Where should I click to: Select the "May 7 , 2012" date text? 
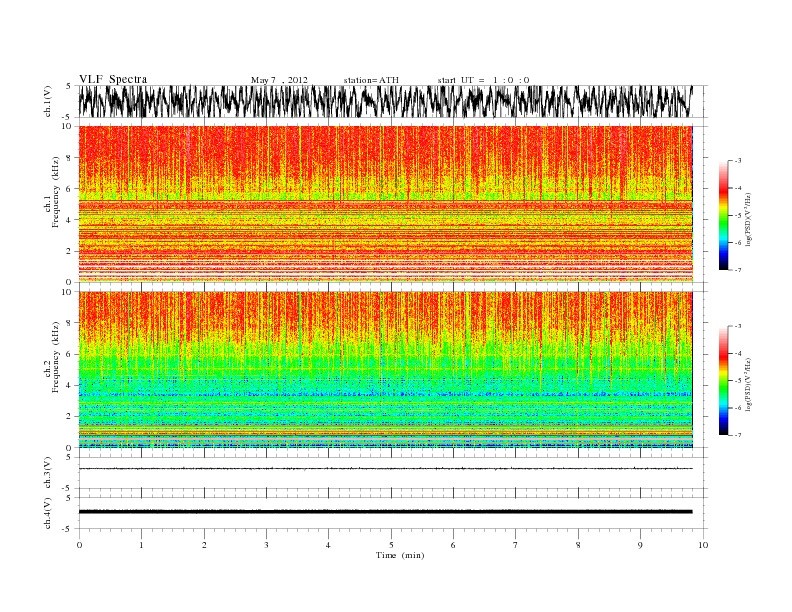(279, 80)
